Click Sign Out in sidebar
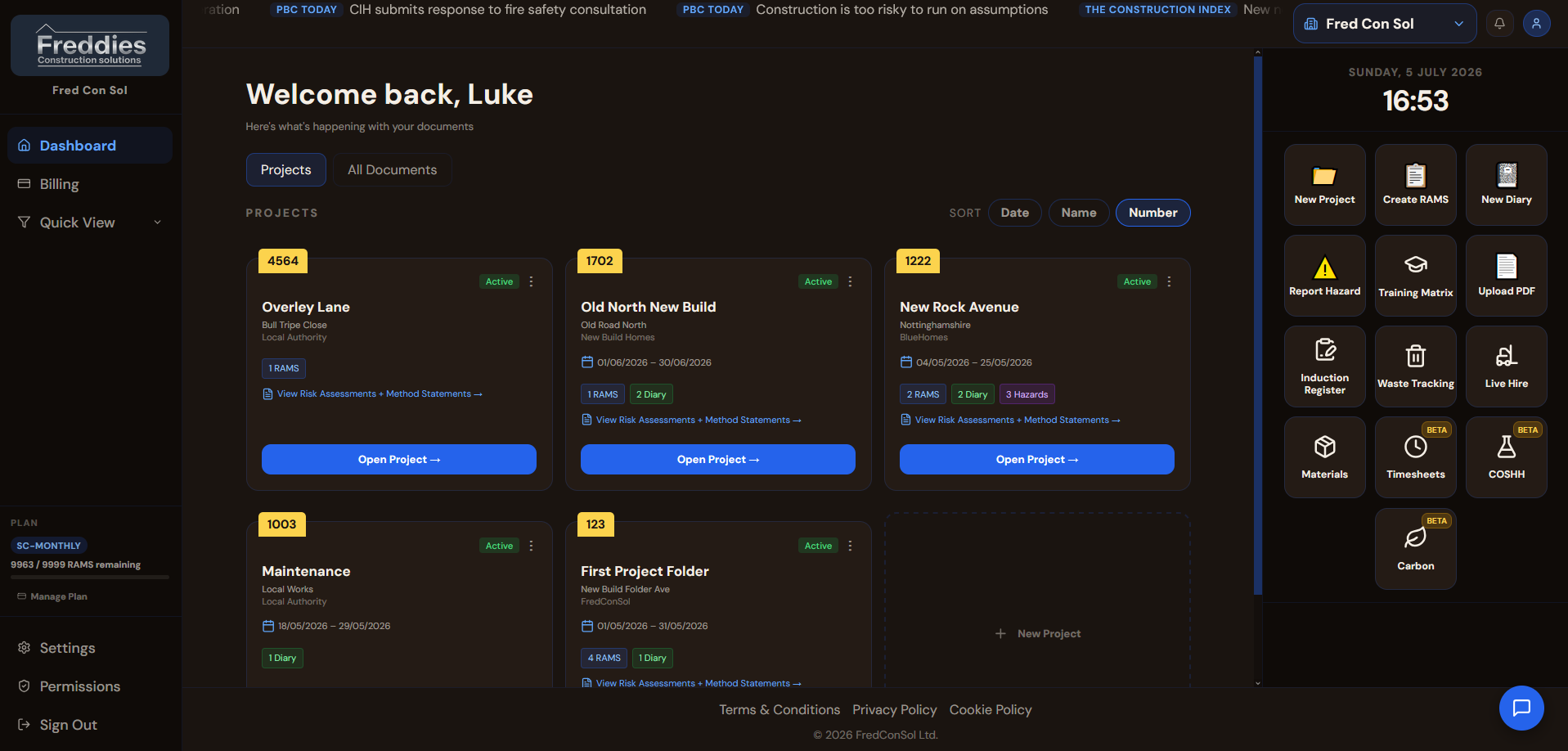This screenshot has width=1568, height=751. click(90, 725)
